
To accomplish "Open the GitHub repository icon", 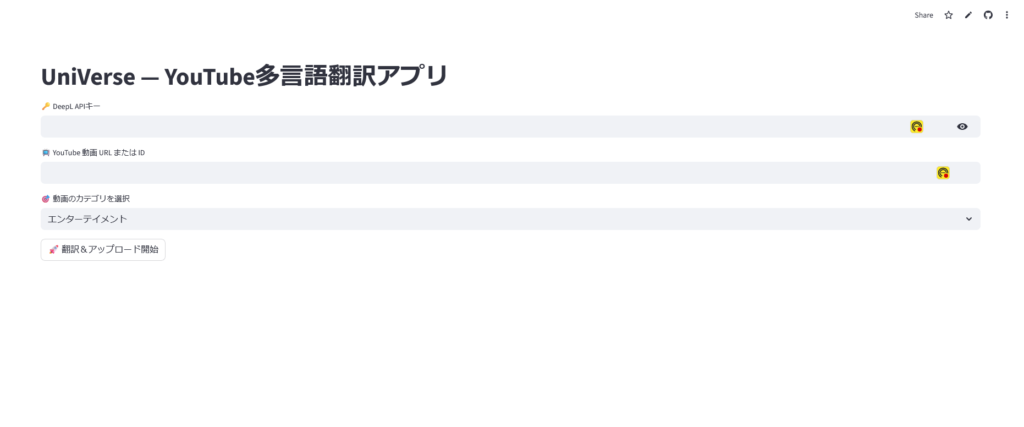I will pyautogui.click(x=988, y=15).
